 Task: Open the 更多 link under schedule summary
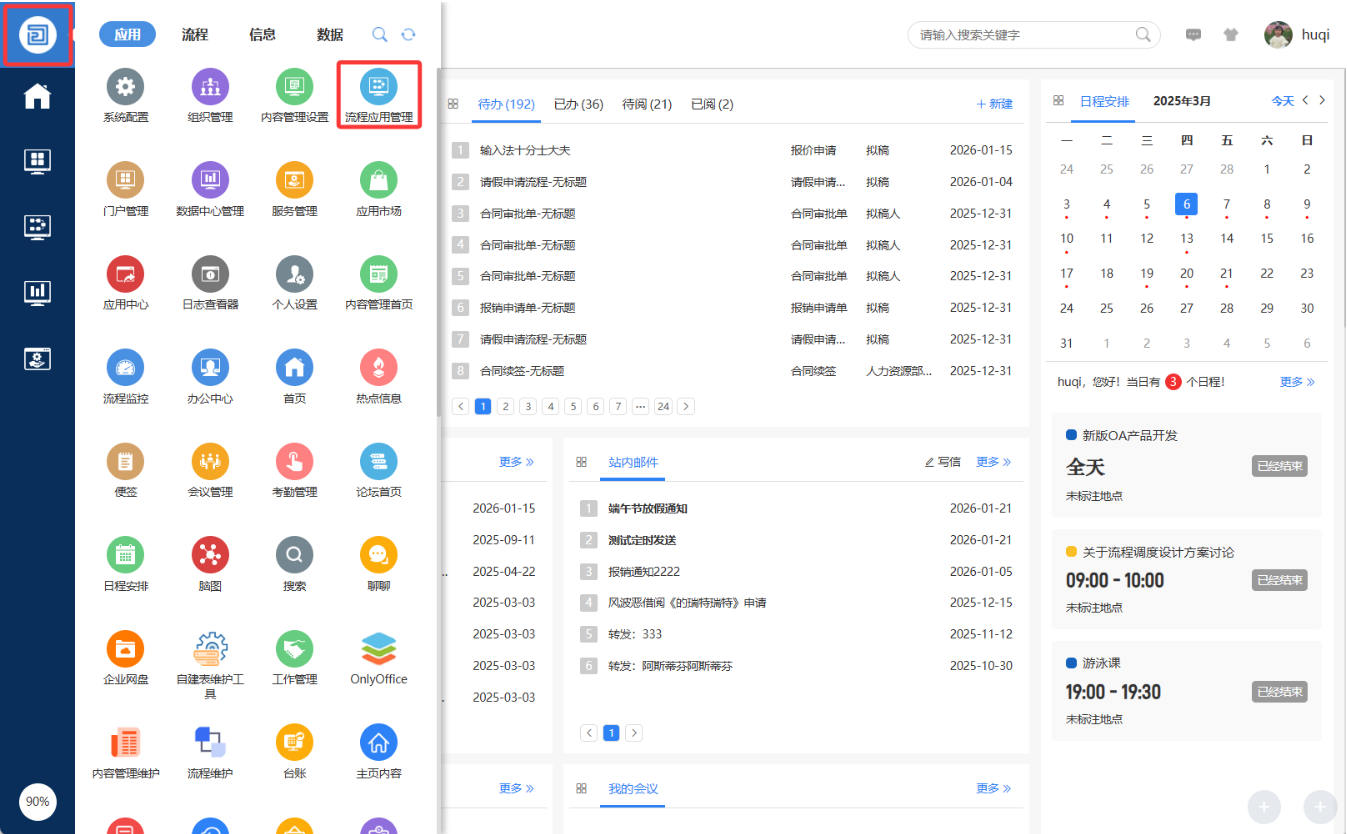point(1297,382)
